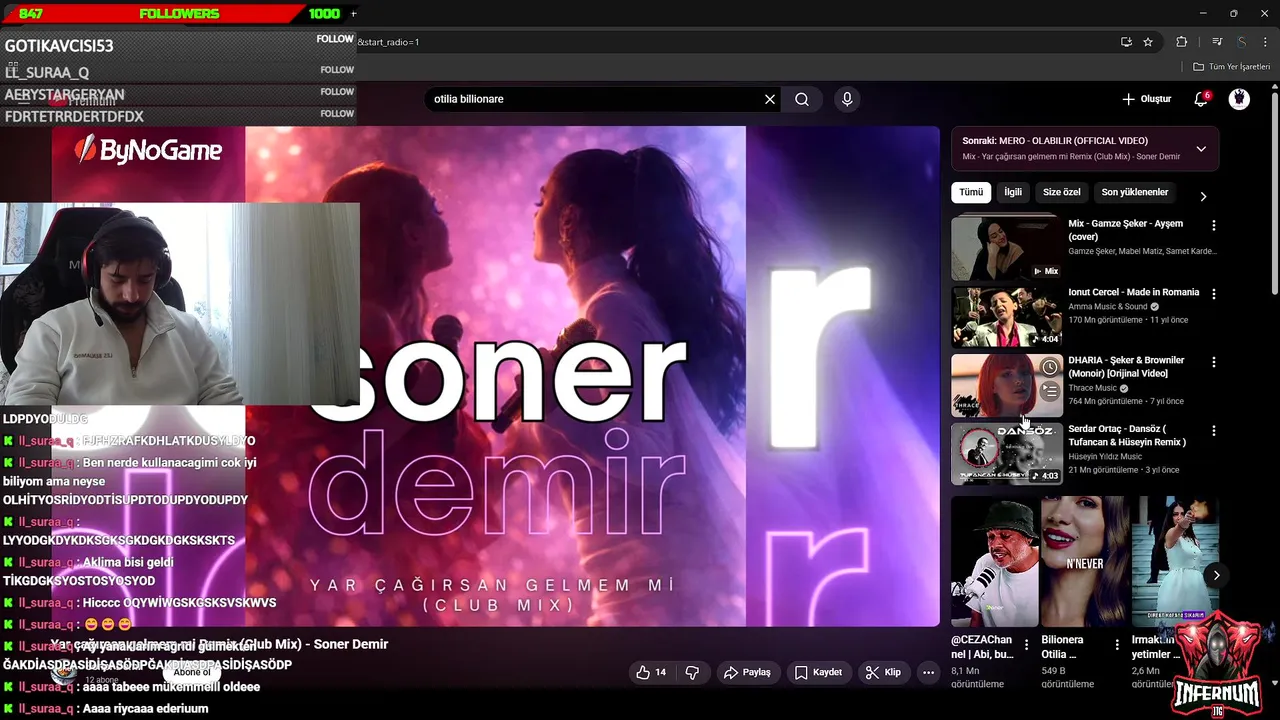Image resolution: width=1280 pixels, height=720 pixels.
Task: Select the Son yüklenenler filter chip
Action: point(1135,192)
